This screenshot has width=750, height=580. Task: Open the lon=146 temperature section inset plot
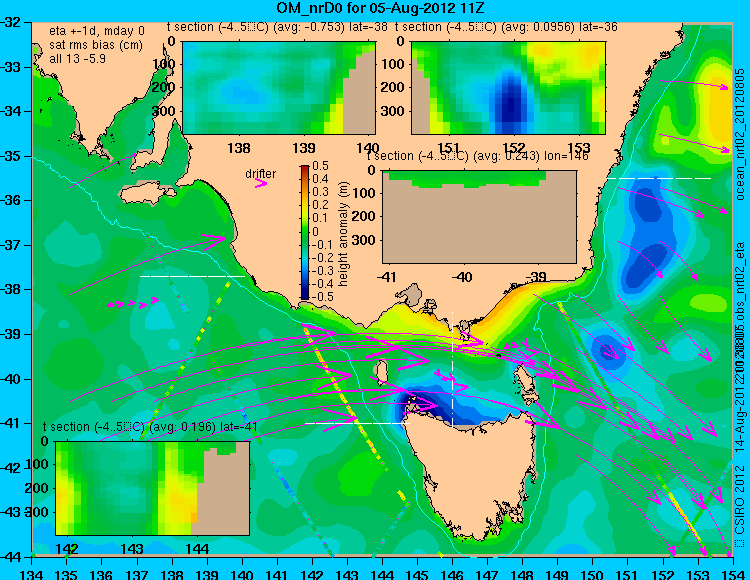tap(479, 217)
